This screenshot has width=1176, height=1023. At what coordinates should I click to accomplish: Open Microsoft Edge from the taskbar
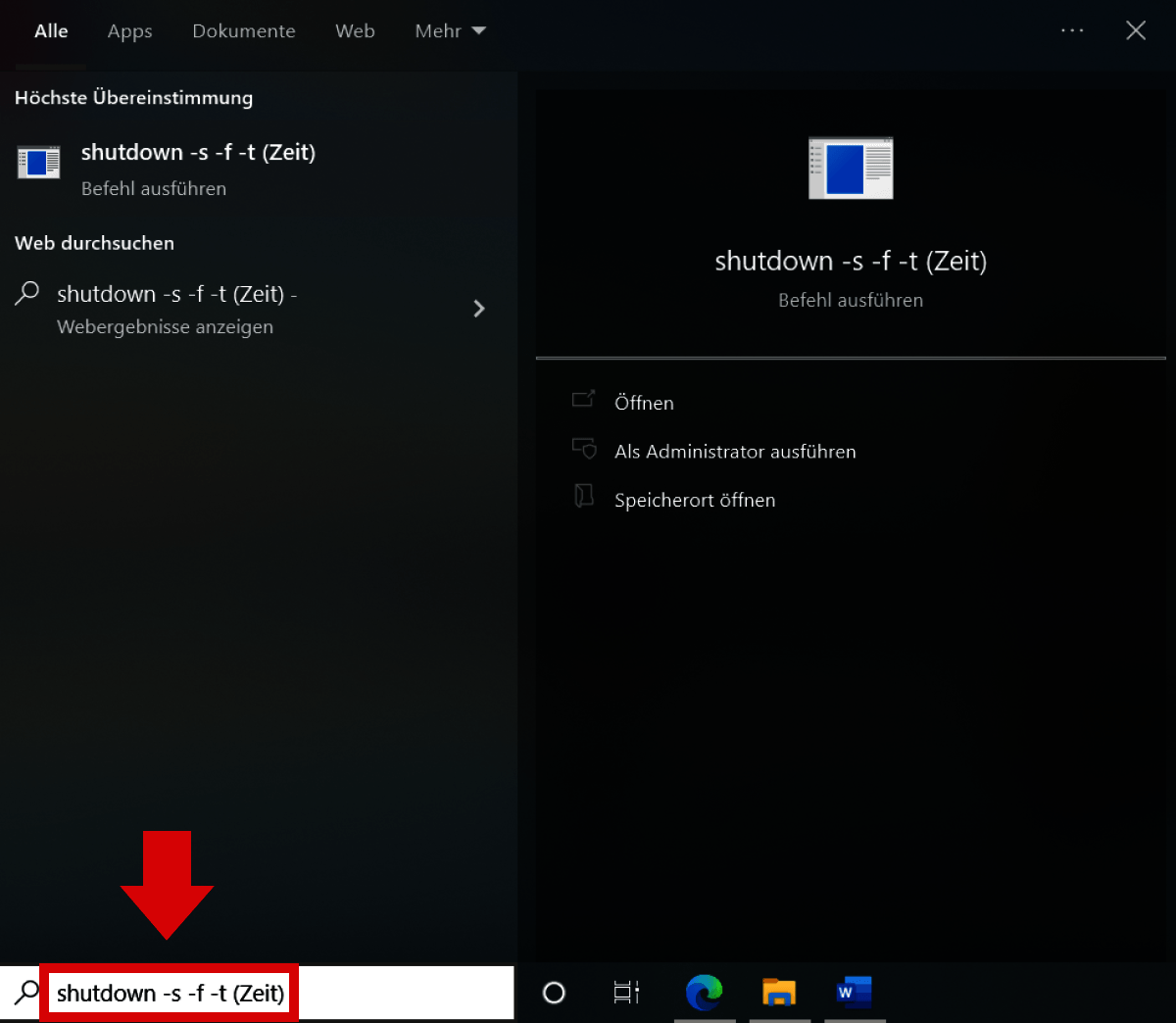(705, 993)
